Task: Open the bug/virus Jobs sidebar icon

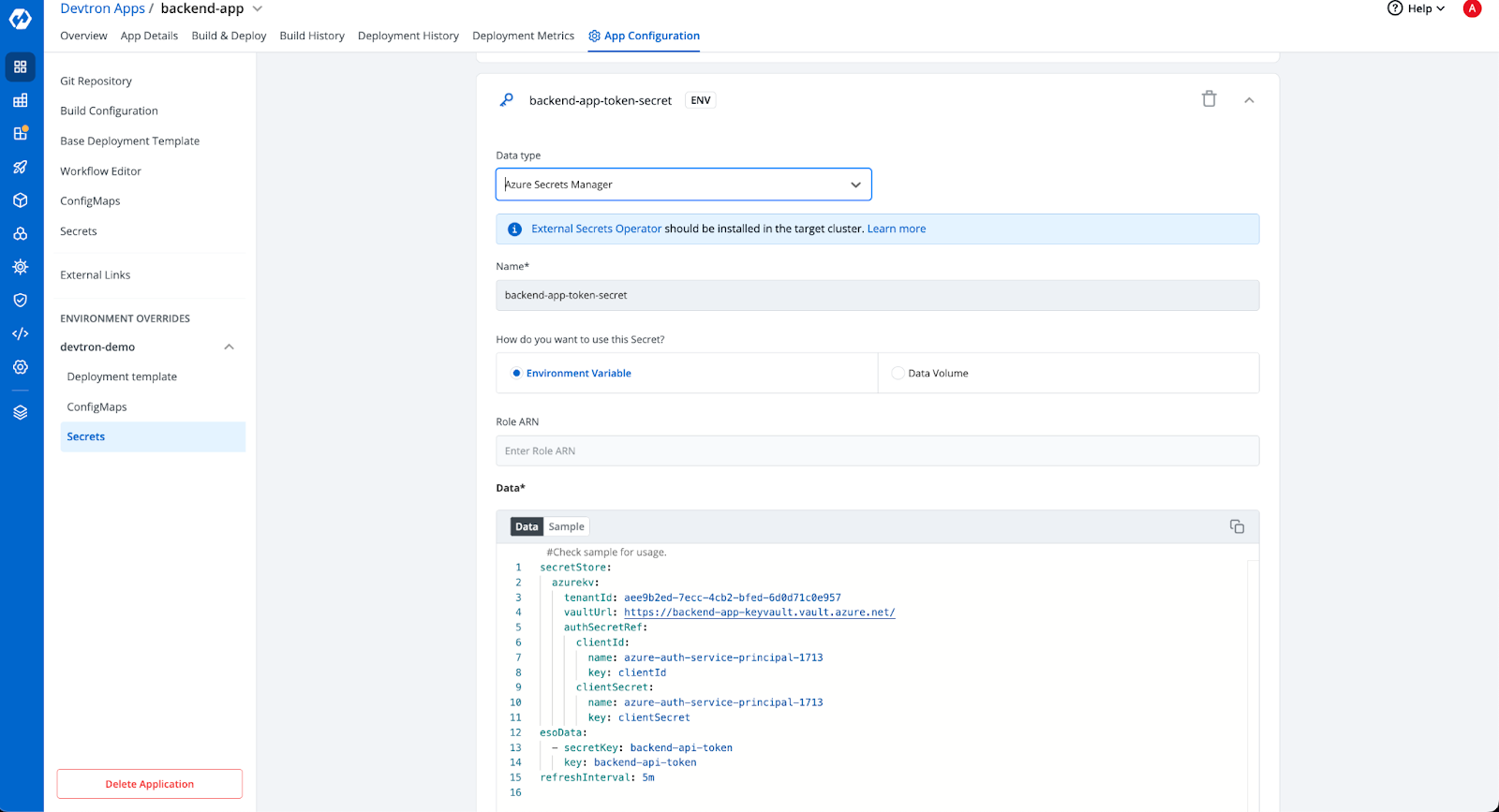Action: pyautogui.click(x=21, y=267)
